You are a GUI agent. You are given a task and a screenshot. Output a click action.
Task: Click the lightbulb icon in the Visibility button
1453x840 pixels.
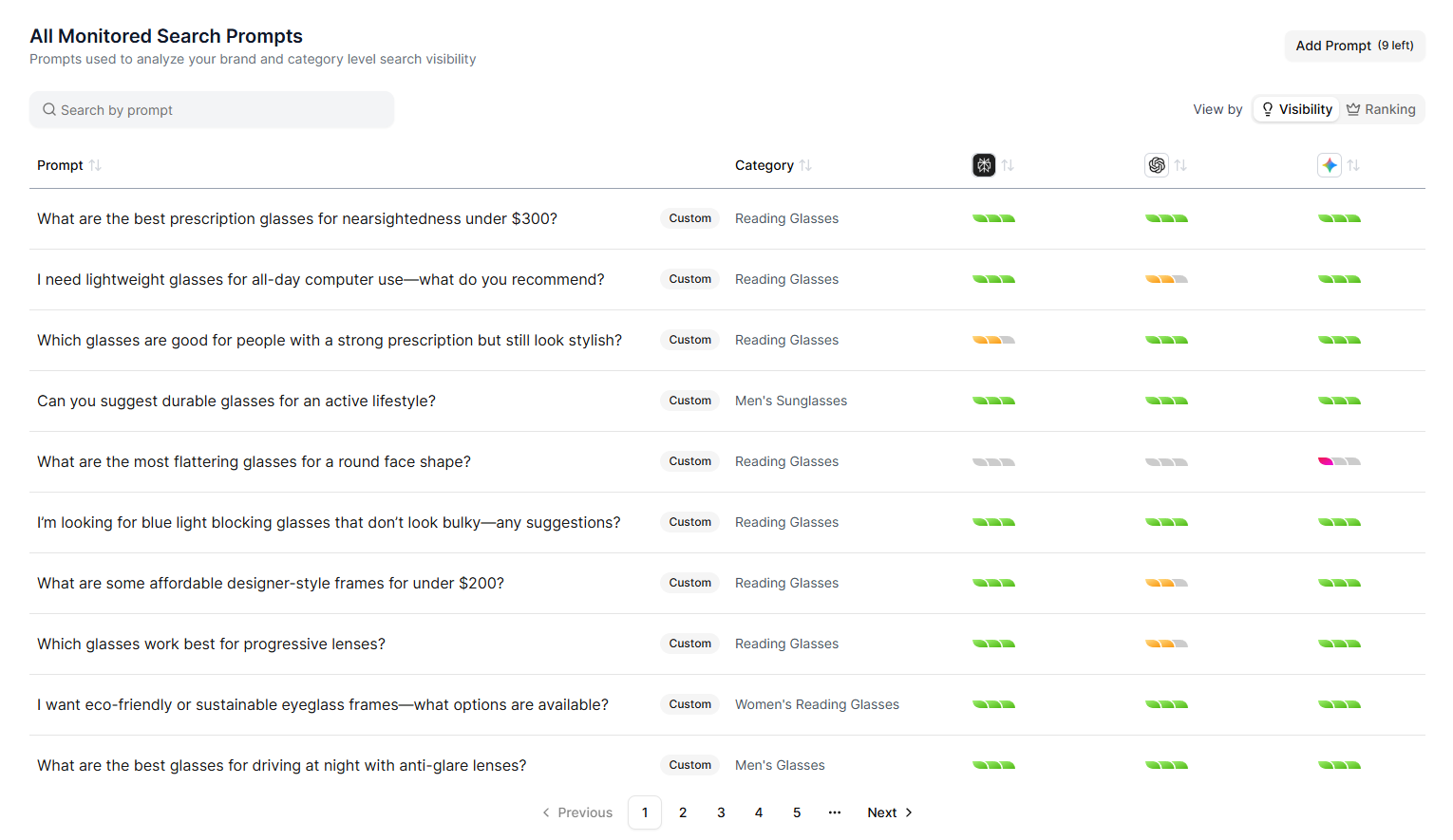[1270, 108]
